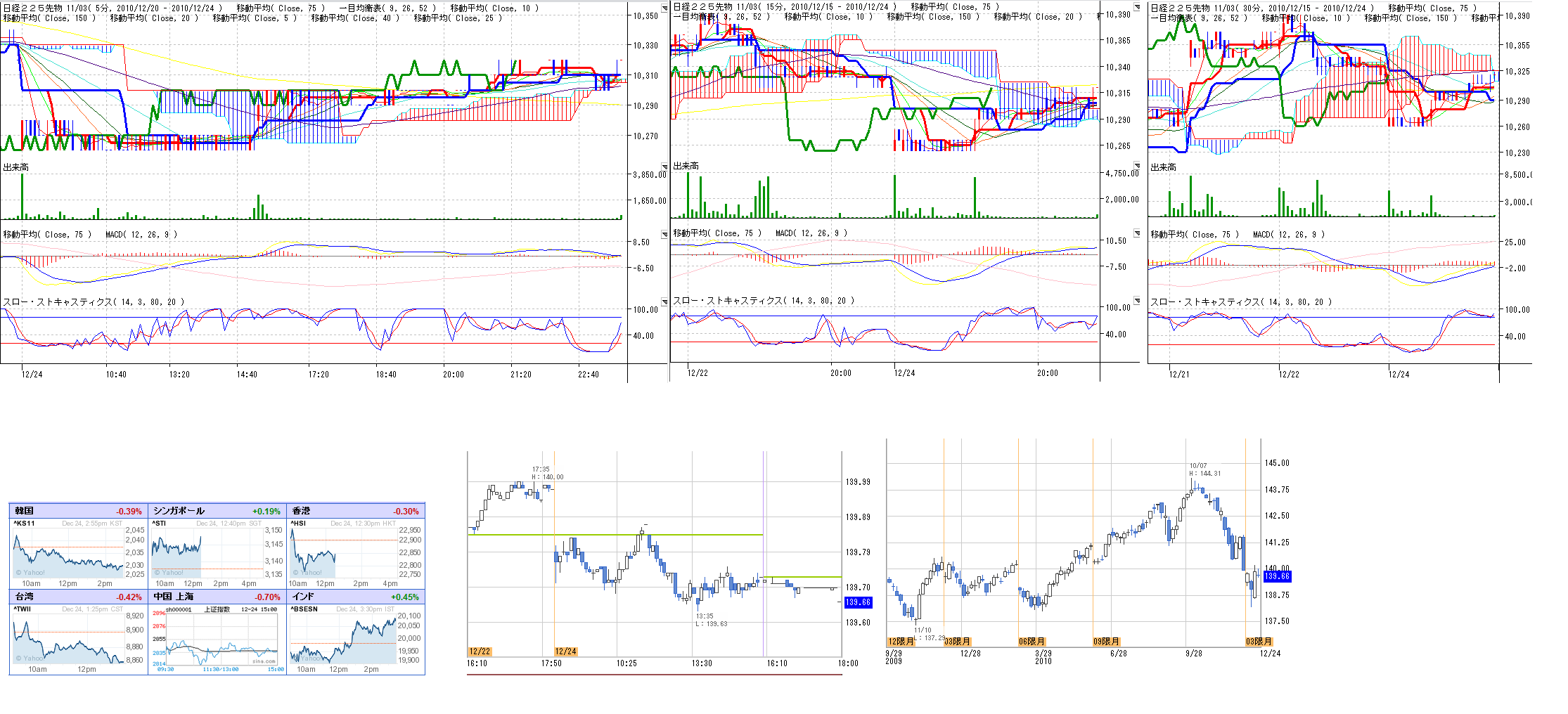Click the 06限月 contract month marker
This screenshot has height=714, width=1568.
pos(1032,642)
